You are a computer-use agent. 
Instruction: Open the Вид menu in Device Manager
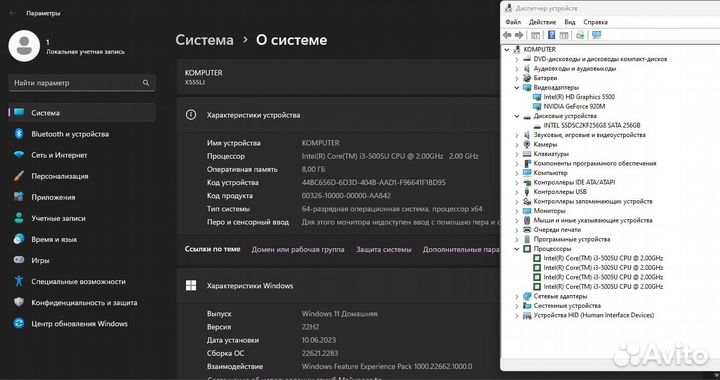coord(569,22)
